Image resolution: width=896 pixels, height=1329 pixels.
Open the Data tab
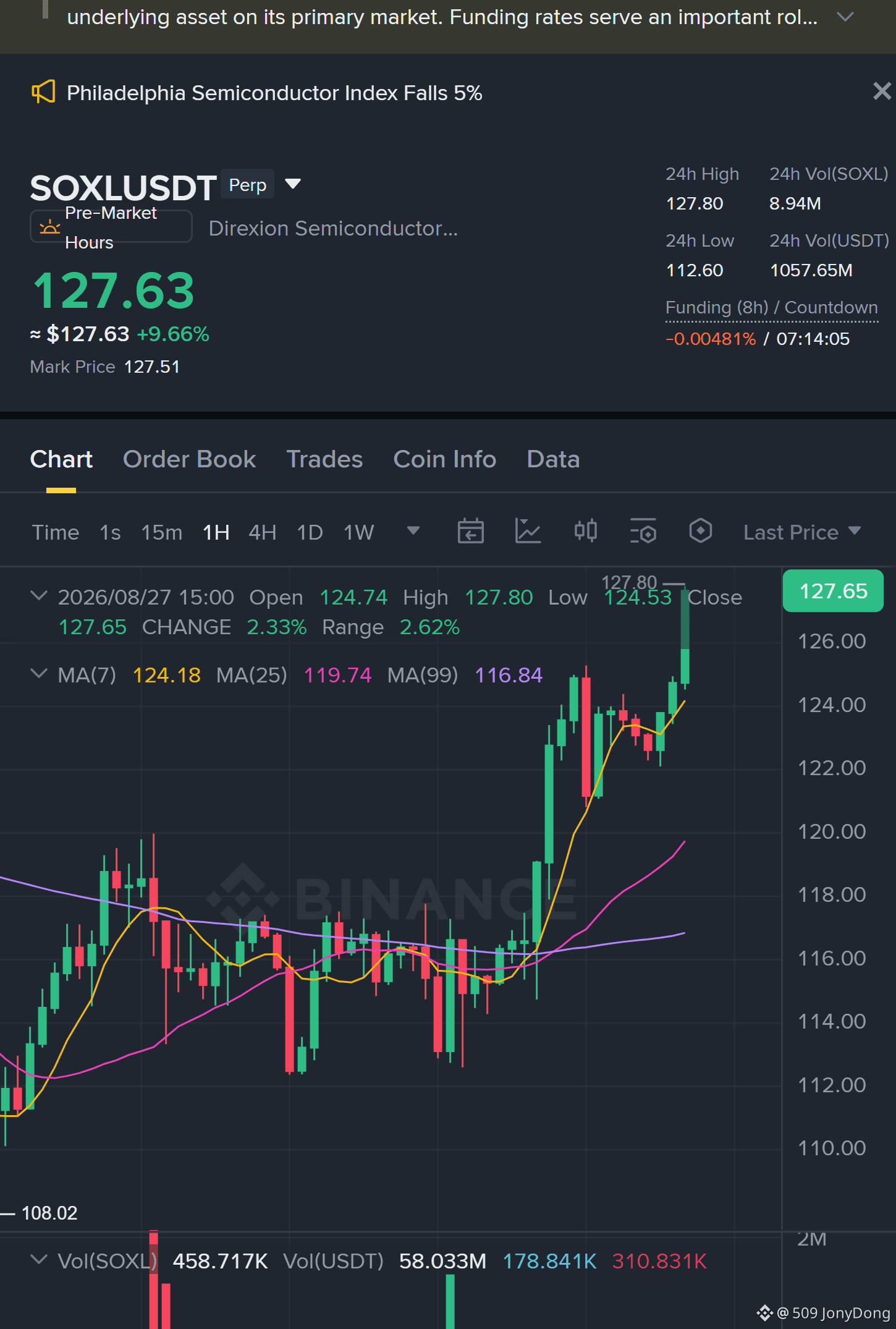(x=553, y=459)
